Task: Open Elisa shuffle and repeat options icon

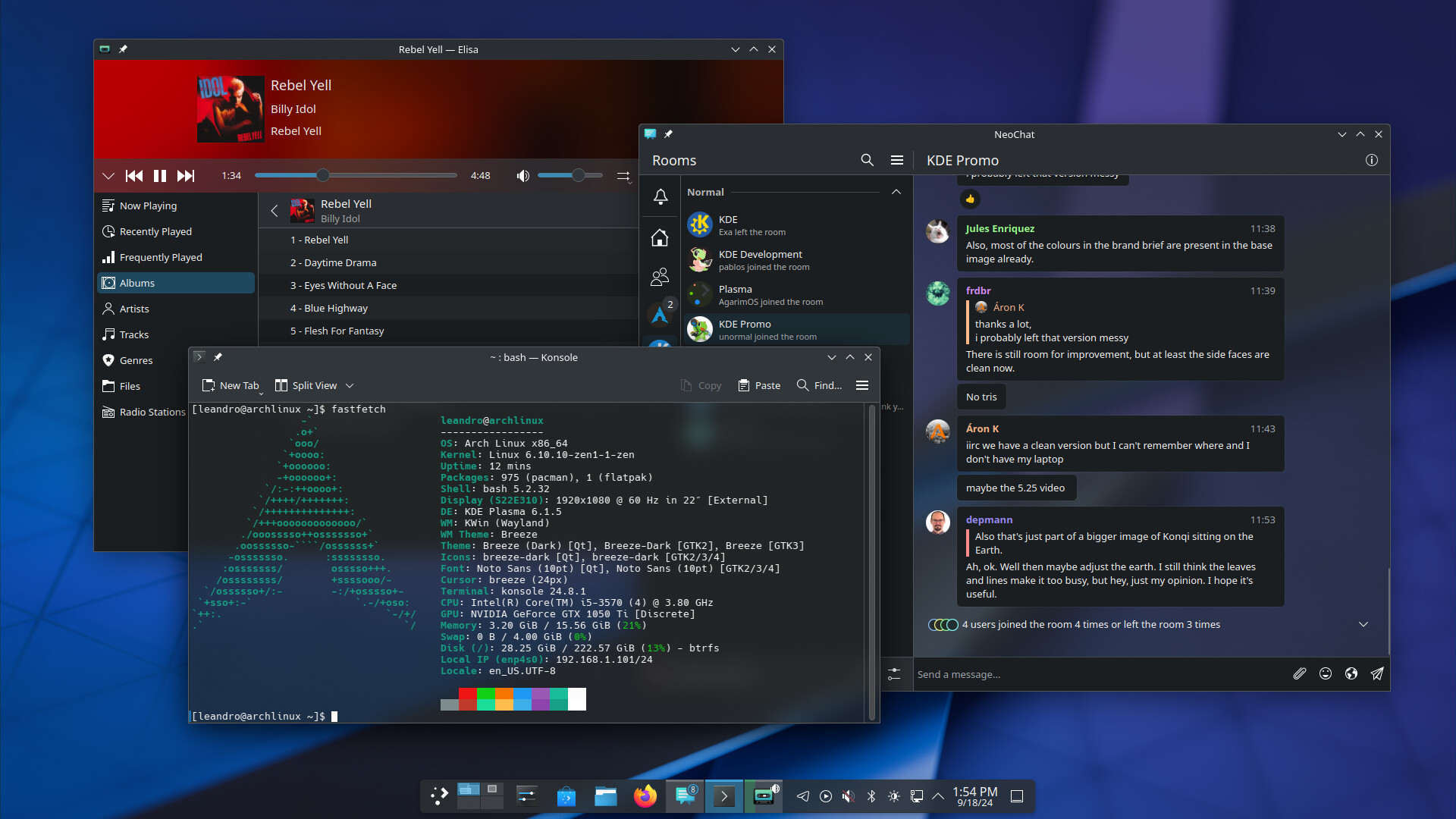Action: (x=623, y=176)
